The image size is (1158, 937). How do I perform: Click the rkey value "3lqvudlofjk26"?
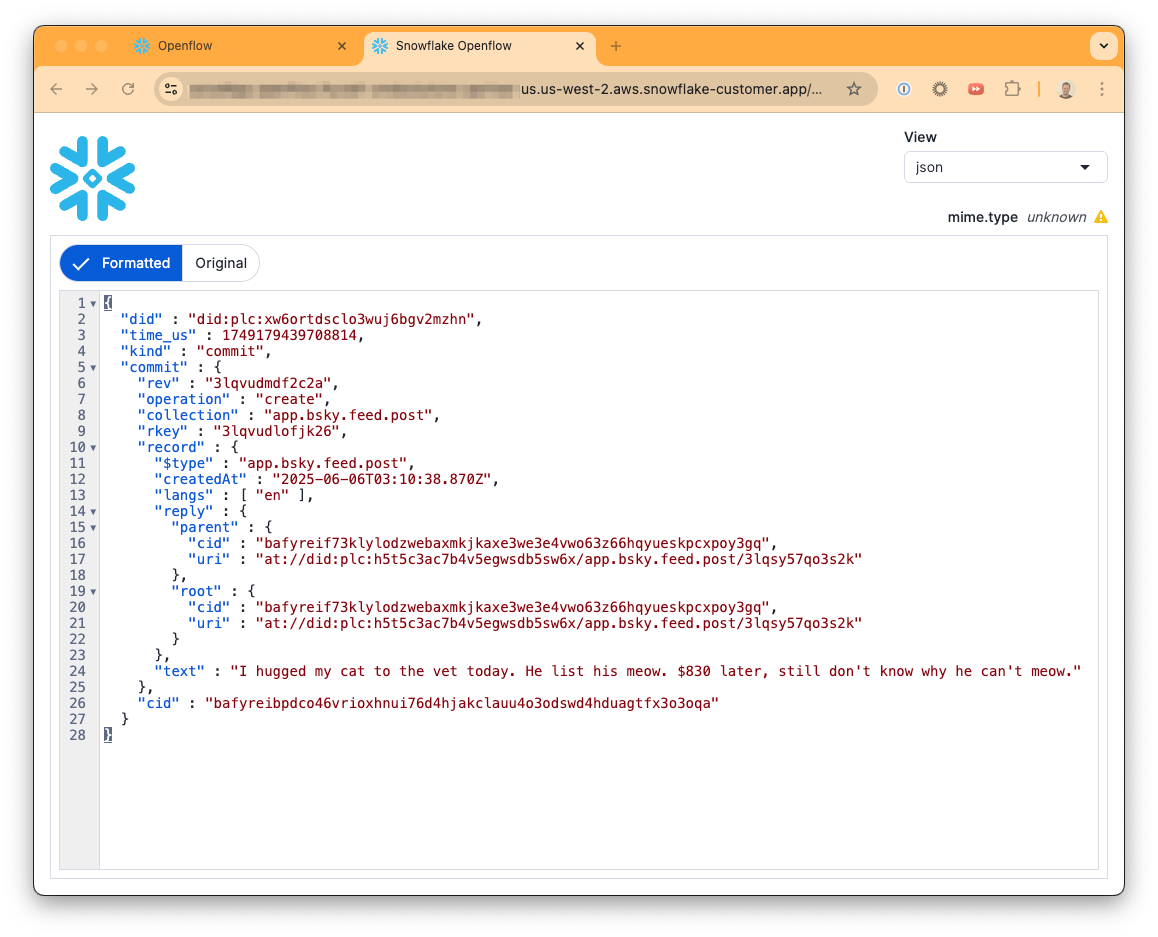pyautogui.click(x=276, y=431)
